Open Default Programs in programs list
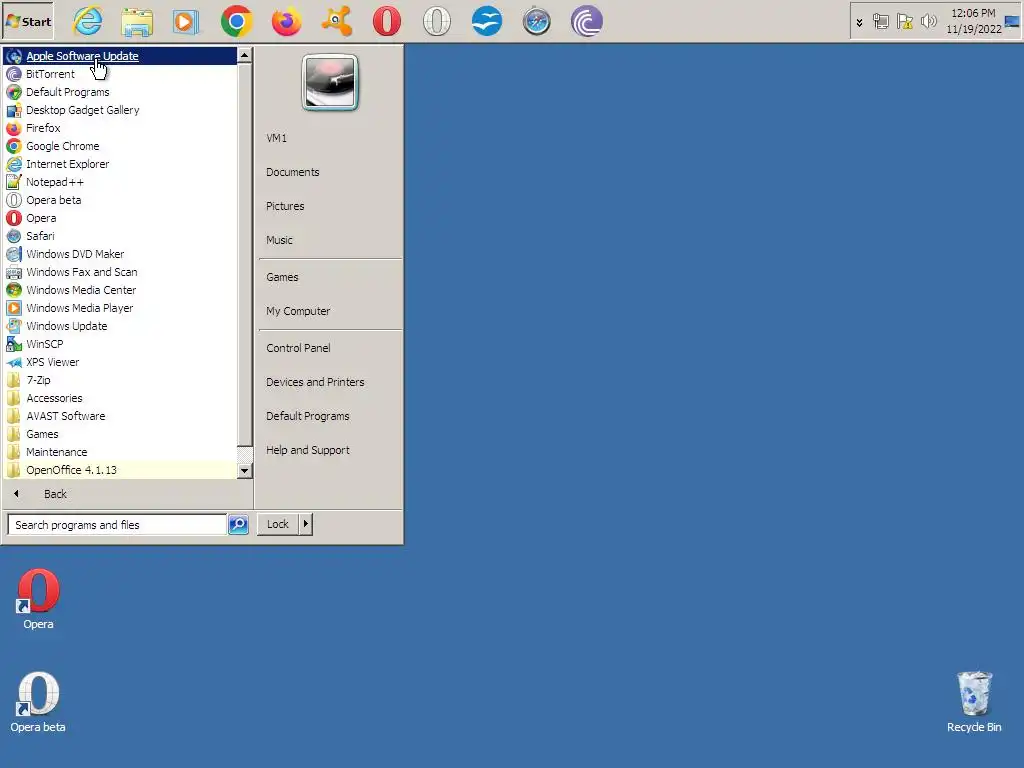Image resolution: width=1024 pixels, height=768 pixels. [120, 92]
